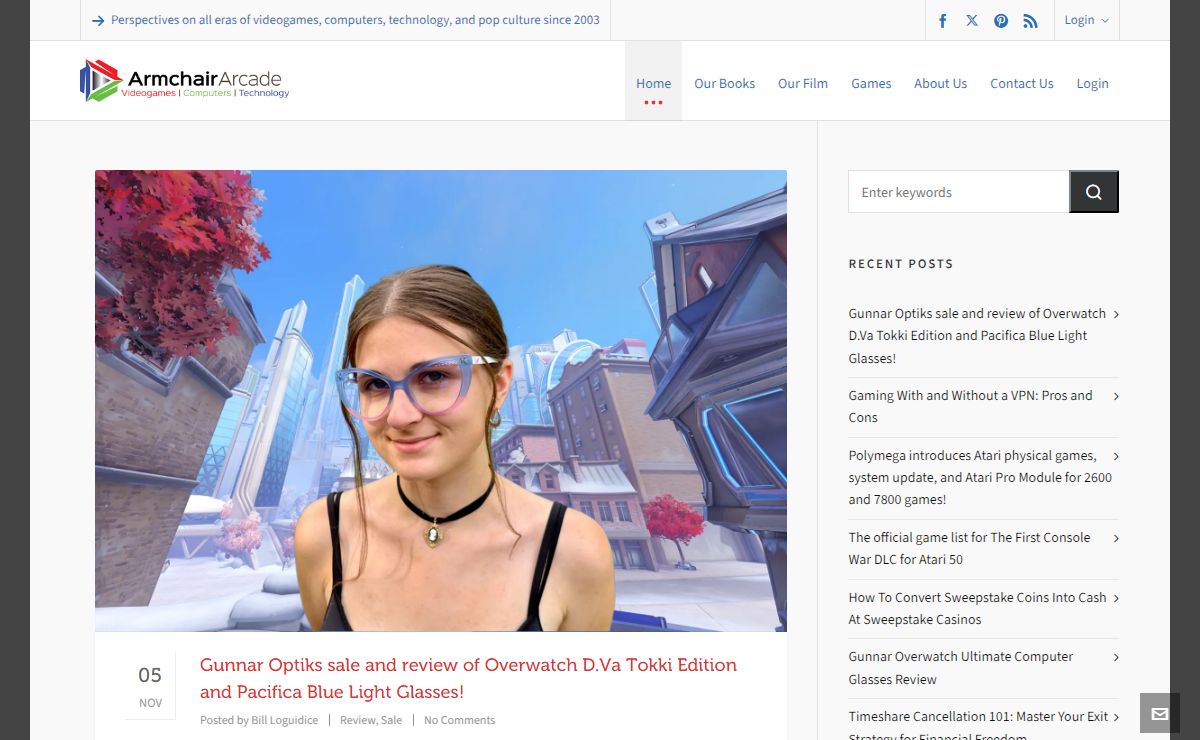Open sidebar post The official game list for Atari 50

point(969,548)
